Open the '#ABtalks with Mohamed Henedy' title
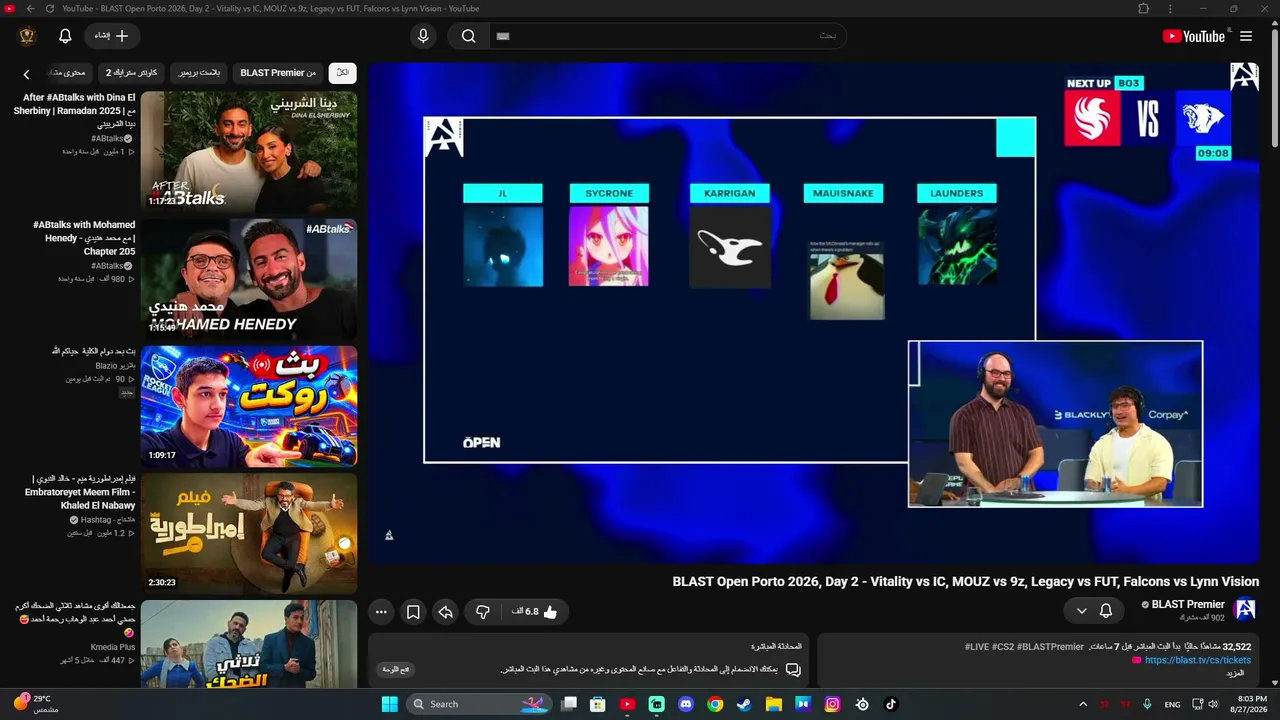The image size is (1280, 720). pyautogui.click(x=84, y=238)
